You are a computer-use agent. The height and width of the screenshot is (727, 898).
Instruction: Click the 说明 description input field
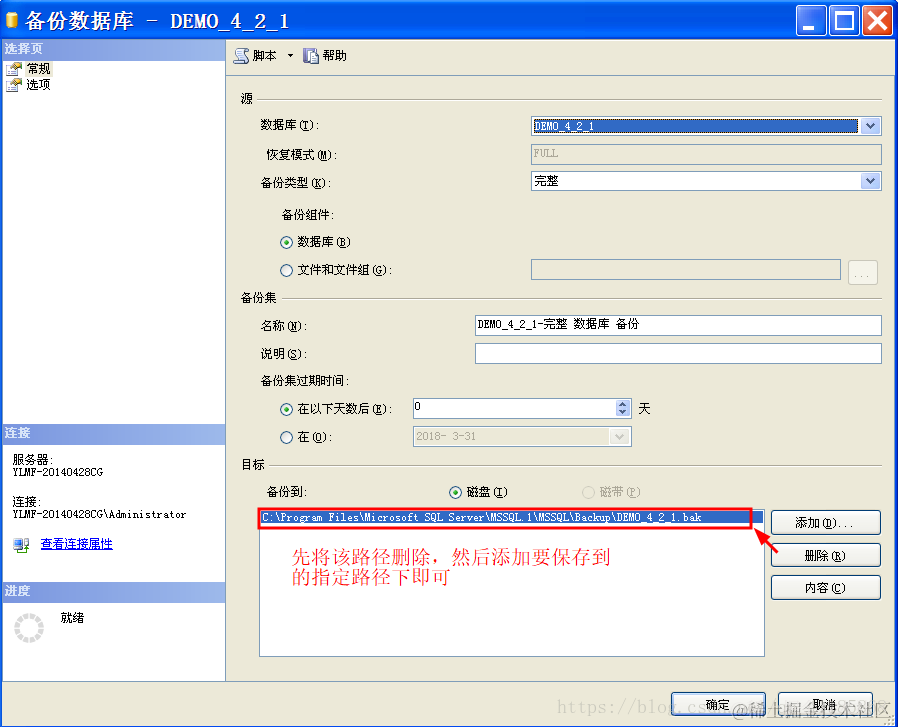click(678, 353)
